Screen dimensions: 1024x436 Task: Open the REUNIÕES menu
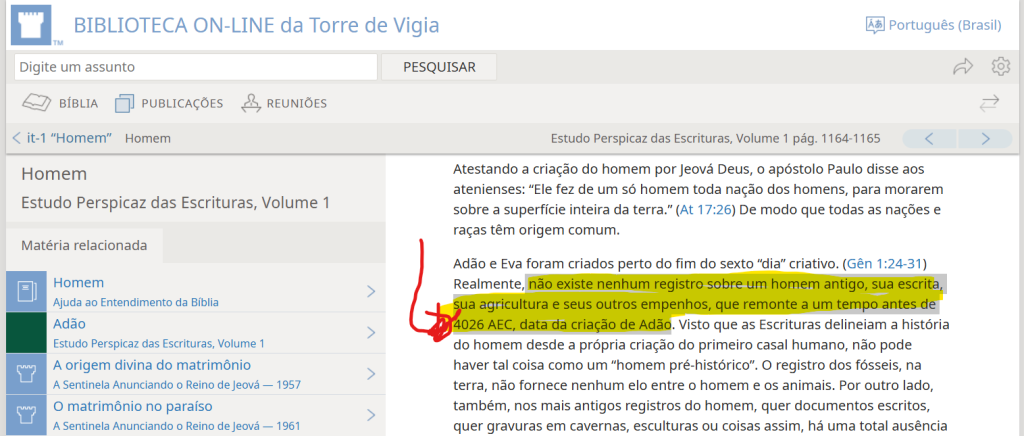click(x=283, y=103)
